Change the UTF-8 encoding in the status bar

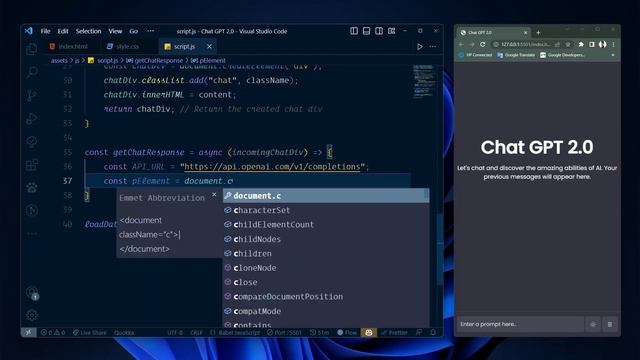click(175, 333)
